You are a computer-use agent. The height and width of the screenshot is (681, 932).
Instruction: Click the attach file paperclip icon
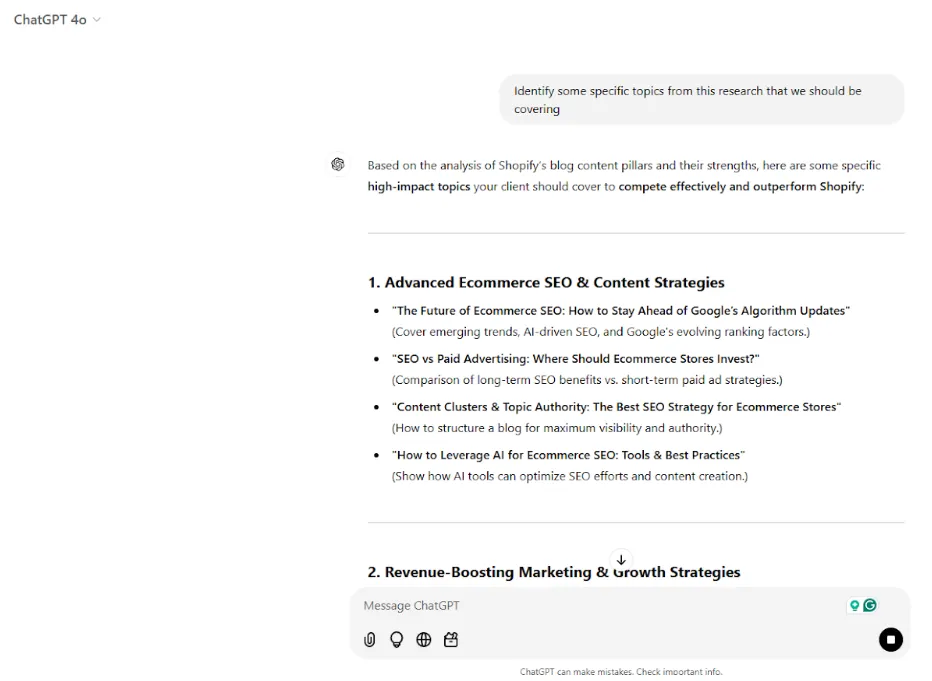coord(370,639)
